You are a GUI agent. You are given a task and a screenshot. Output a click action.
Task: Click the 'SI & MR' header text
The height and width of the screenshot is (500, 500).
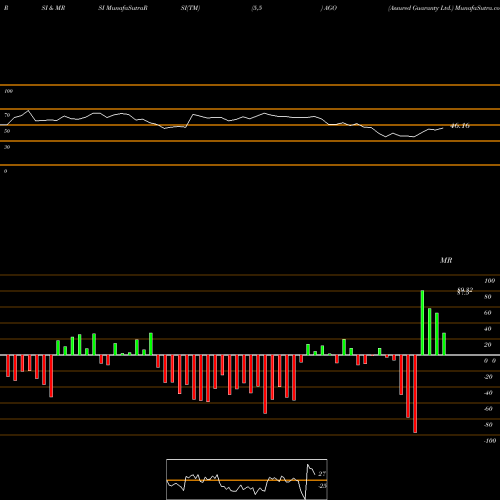pos(53,8)
